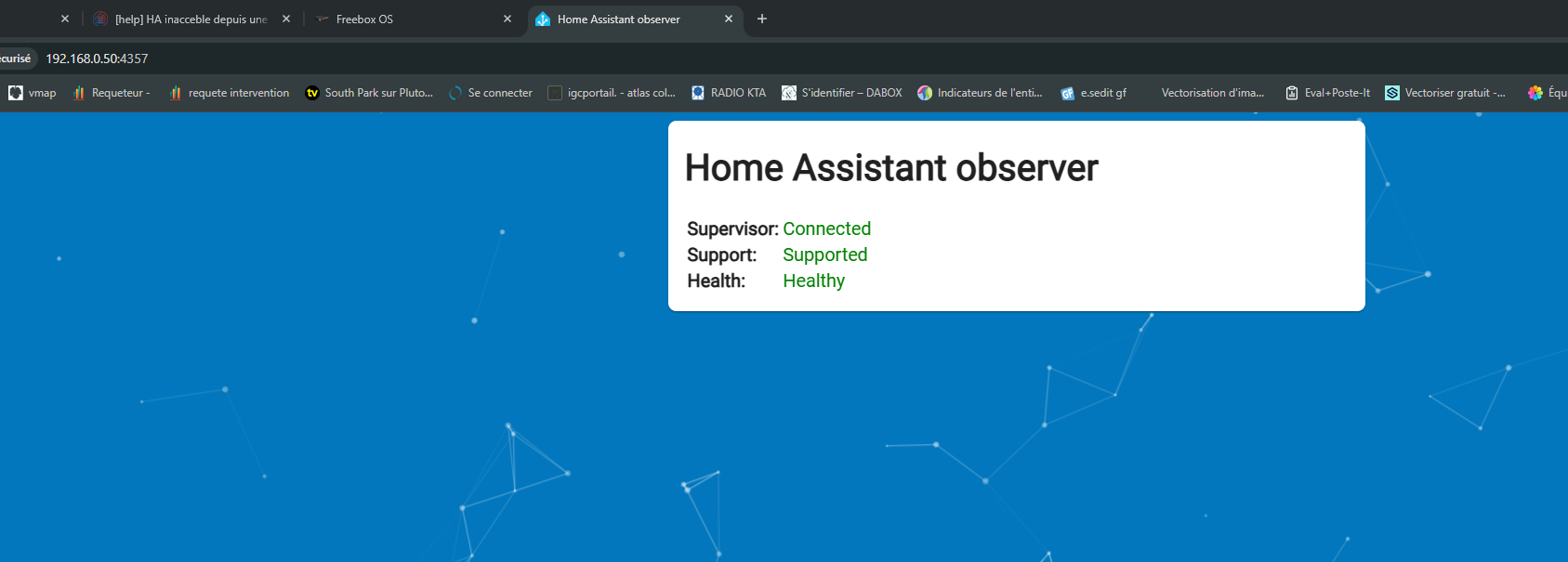
Task: Open the Vectoriser gratuit bookmark
Action: pyautogui.click(x=1445, y=93)
